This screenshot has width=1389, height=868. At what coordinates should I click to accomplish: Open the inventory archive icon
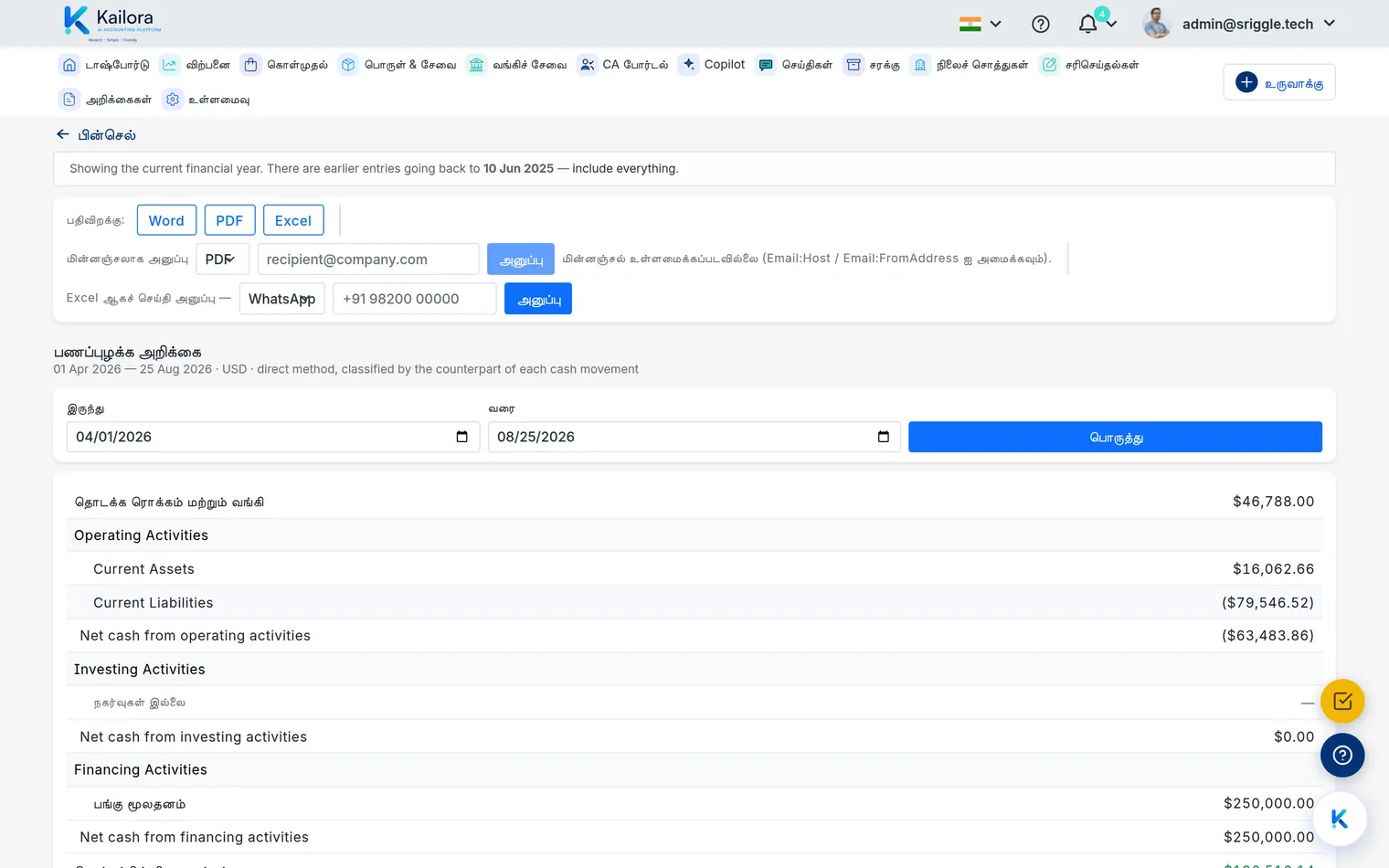coord(854,65)
